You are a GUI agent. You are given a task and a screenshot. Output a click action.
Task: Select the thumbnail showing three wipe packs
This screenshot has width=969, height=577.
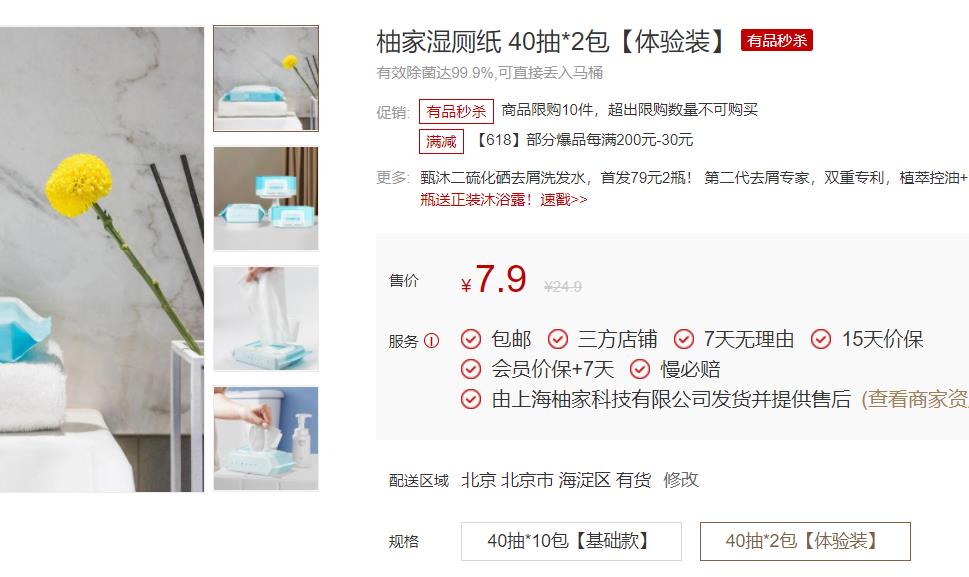click(x=266, y=198)
